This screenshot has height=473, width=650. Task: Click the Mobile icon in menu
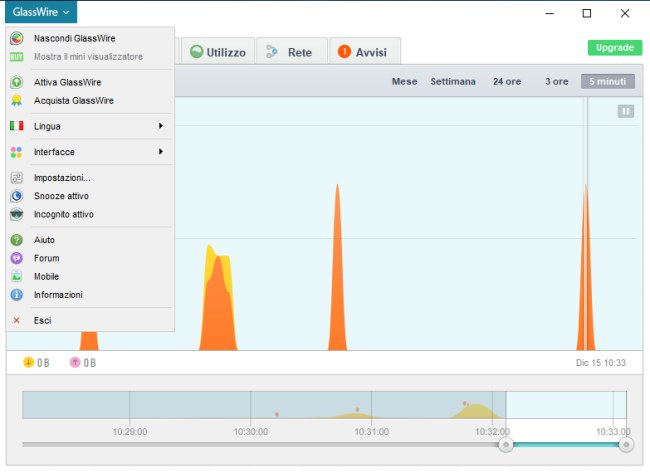17,276
